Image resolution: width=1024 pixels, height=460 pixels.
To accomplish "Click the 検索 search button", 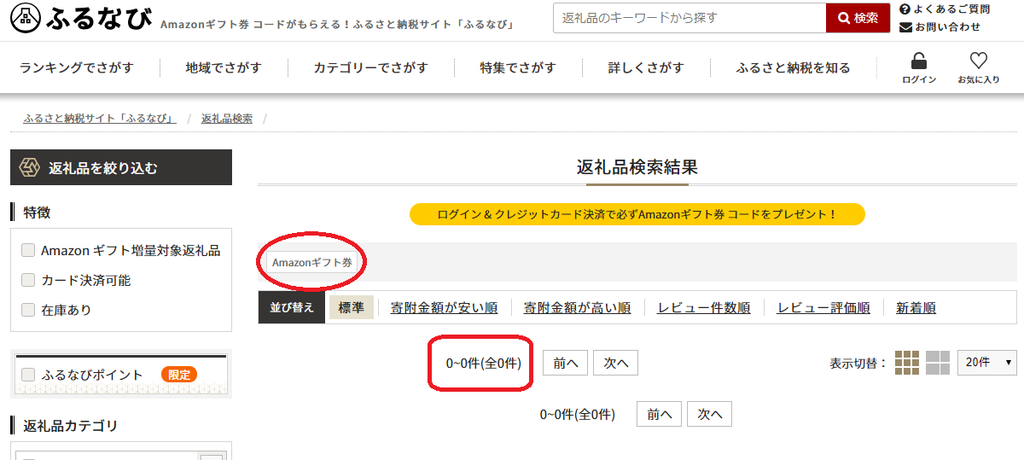I will pyautogui.click(x=858, y=18).
